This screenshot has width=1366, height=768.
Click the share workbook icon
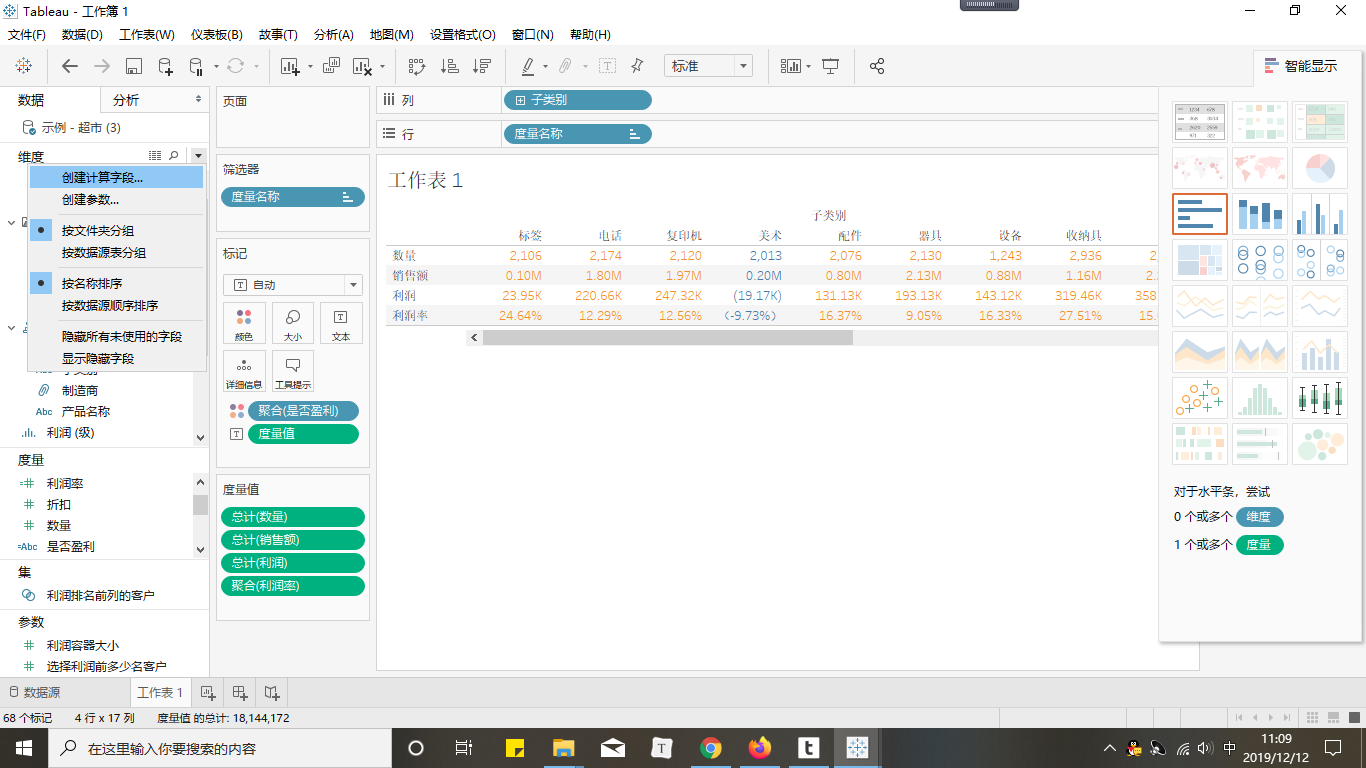click(x=877, y=66)
